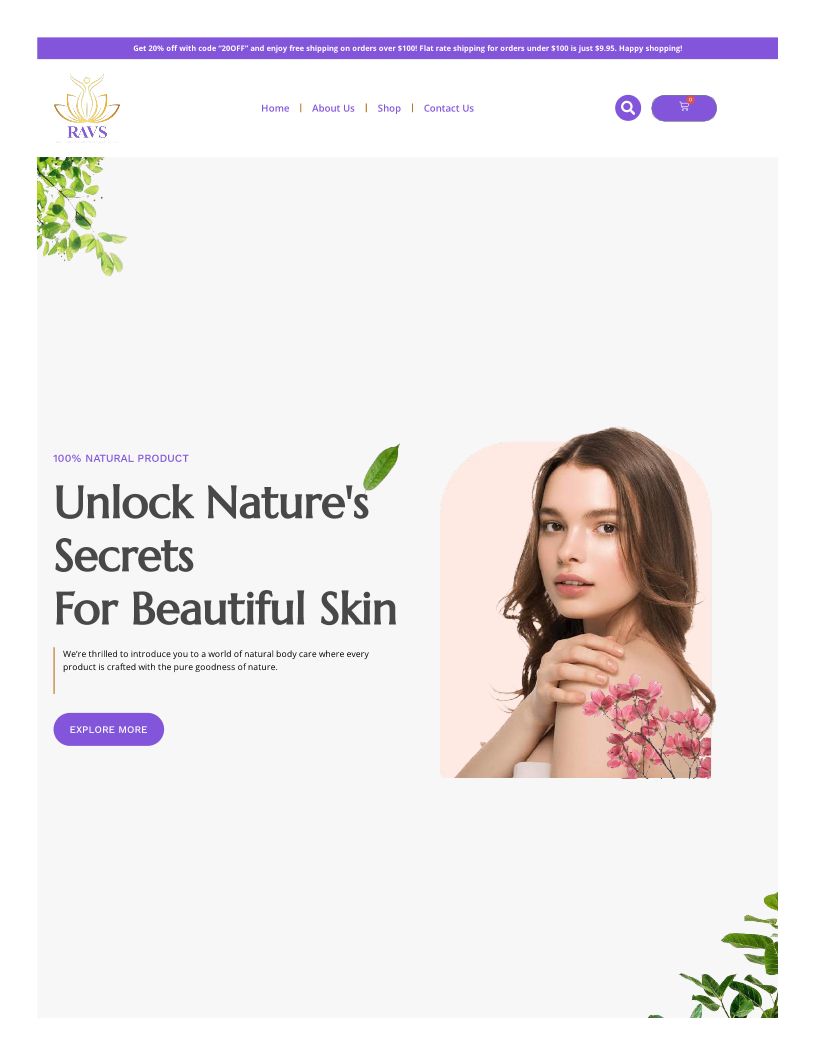Click the pink blossom branch on the photo
Screen dimensions: 816x1056
click(648, 726)
